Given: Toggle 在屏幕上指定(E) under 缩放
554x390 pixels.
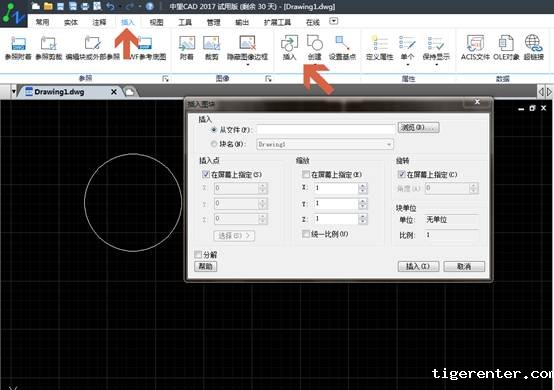Looking at the screenshot, I should point(306,174).
